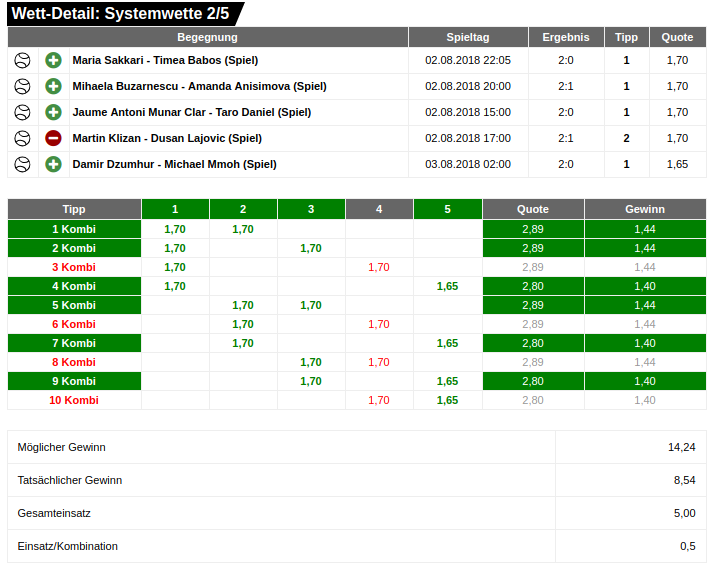
Task: Click the green plus icon for Munar Clar match
Action: click(x=54, y=112)
